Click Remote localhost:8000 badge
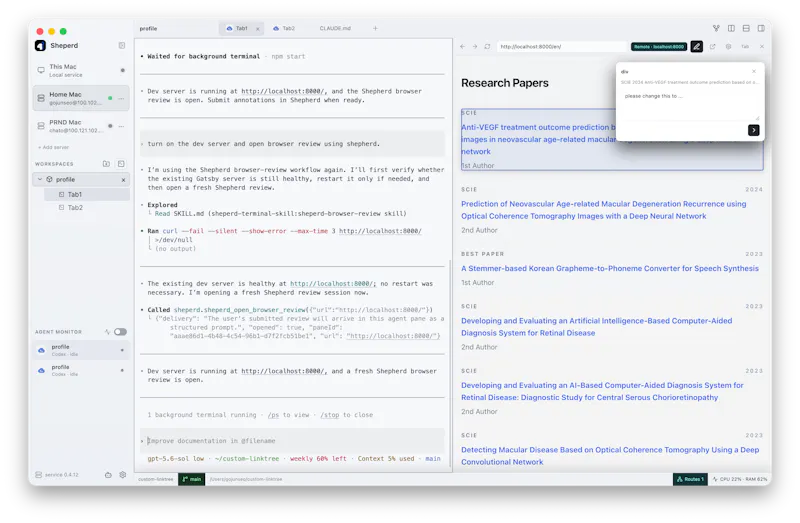800x523 pixels. [x=659, y=46]
